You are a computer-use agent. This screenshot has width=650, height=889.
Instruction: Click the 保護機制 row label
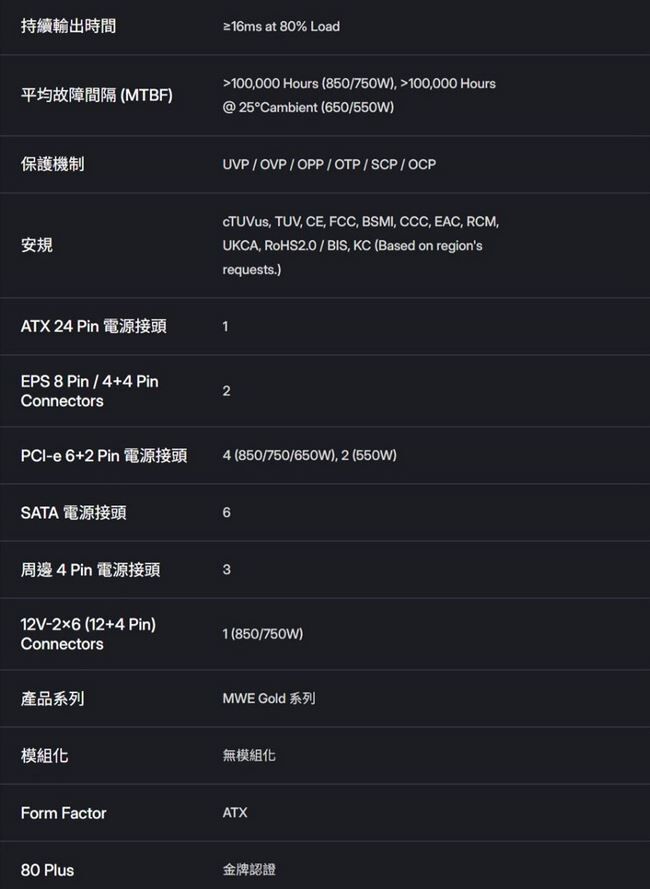click(53, 164)
